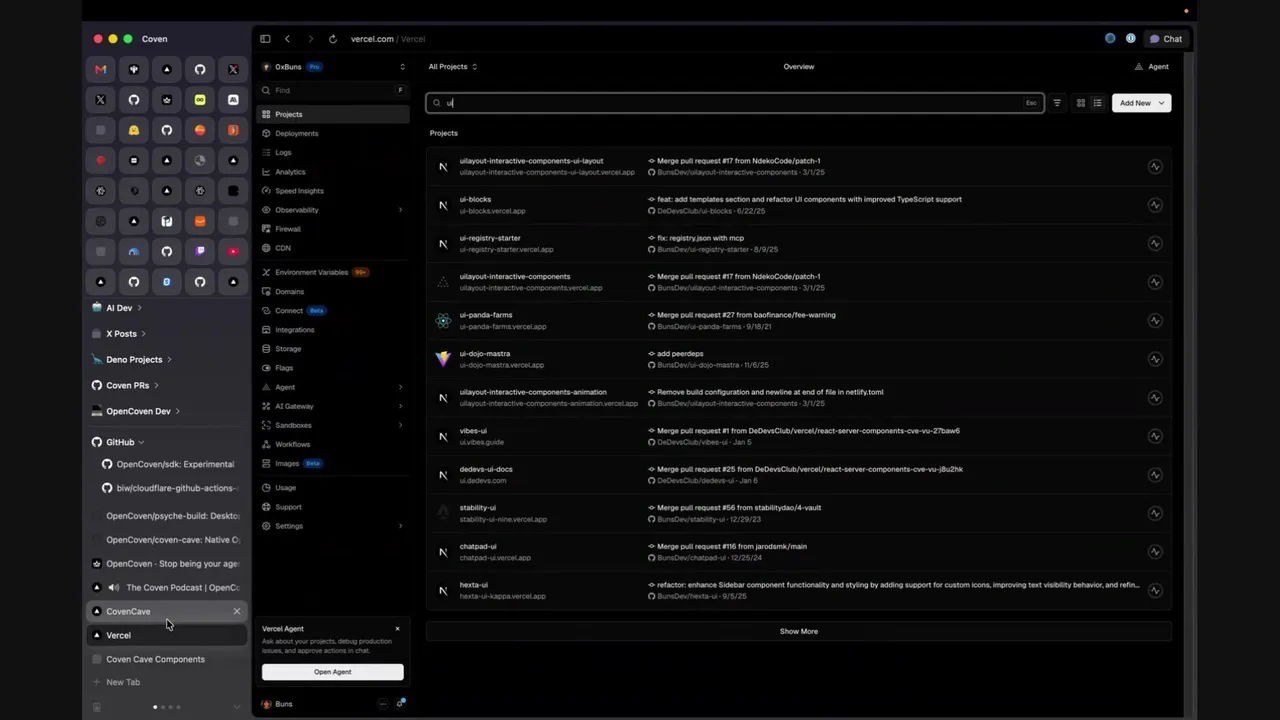1280x720 pixels.
Task: Open the Agent link at top right
Action: point(1152,67)
